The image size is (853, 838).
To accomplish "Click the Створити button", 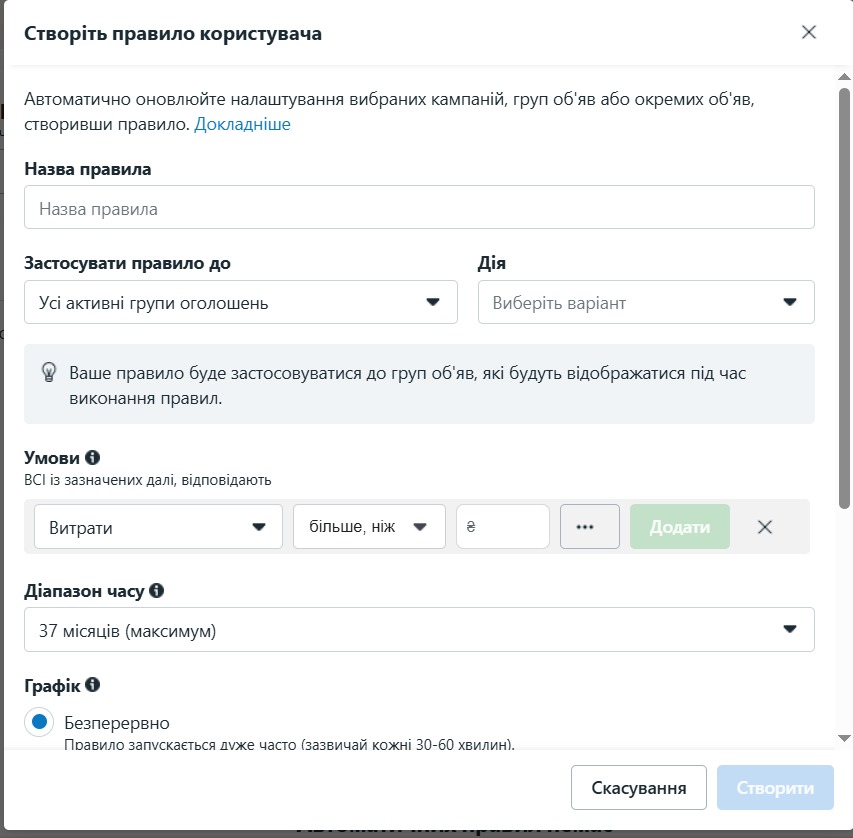I will [x=775, y=787].
